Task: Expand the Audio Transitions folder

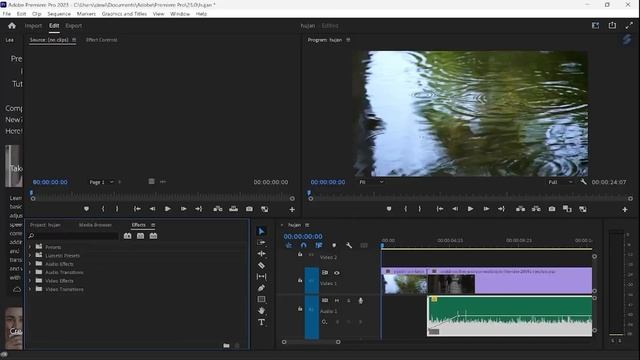Action: 30,272
